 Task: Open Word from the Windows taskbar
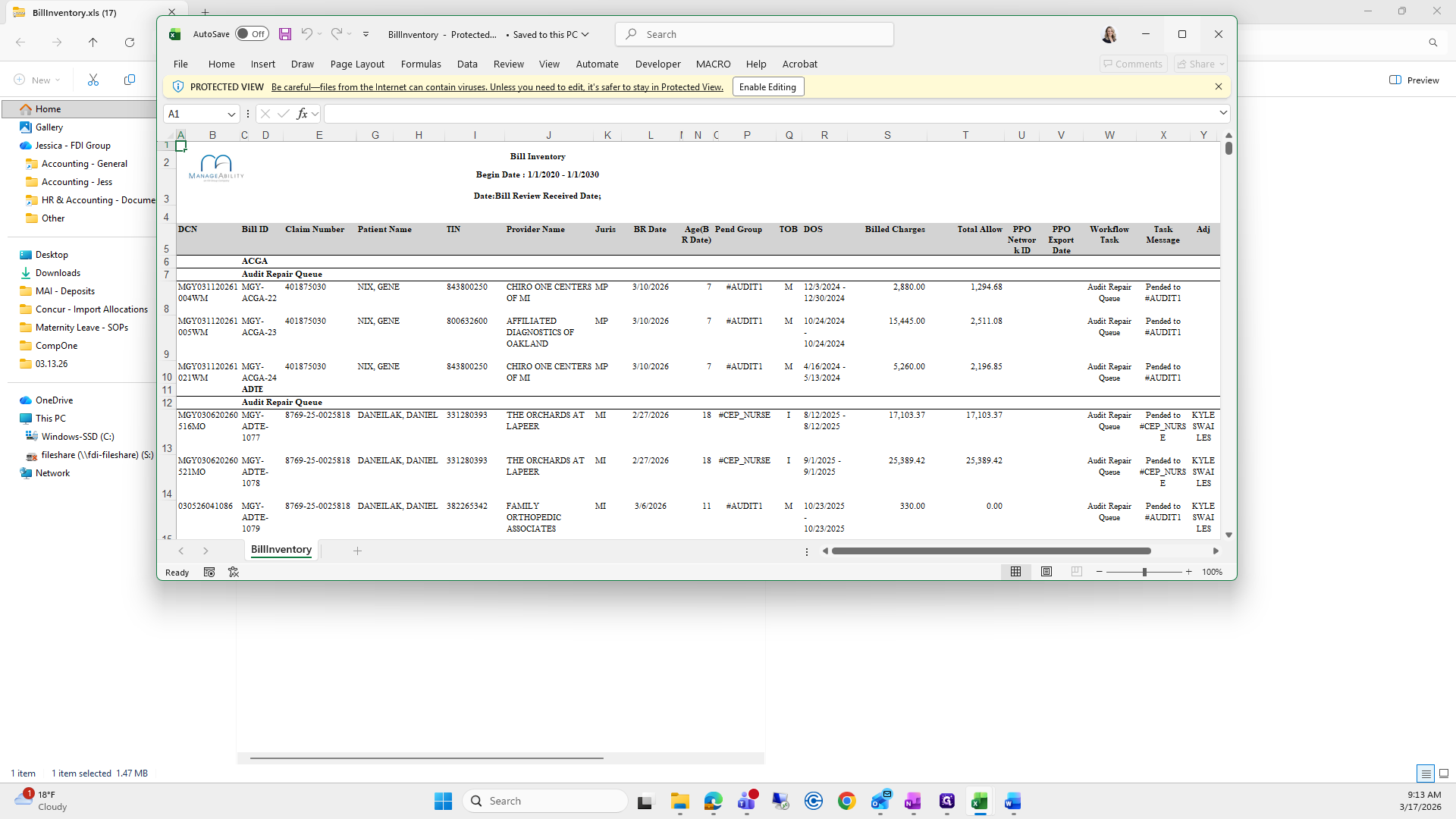1012,801
